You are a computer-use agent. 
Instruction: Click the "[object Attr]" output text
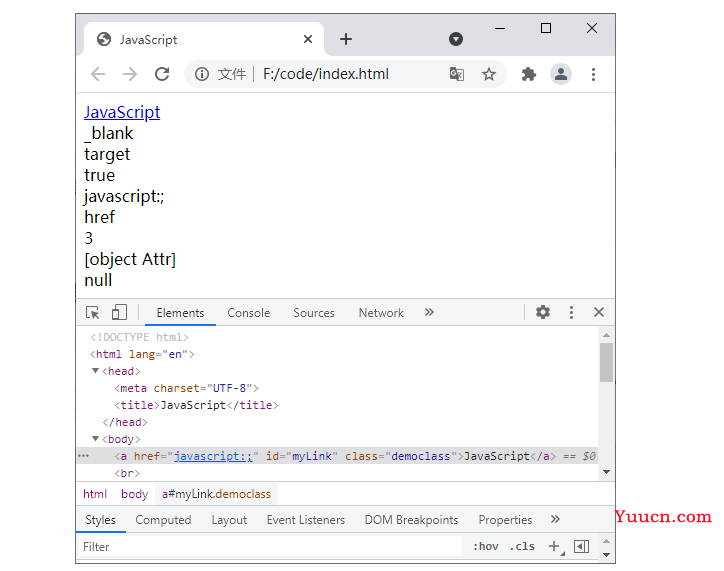(130, 259)
